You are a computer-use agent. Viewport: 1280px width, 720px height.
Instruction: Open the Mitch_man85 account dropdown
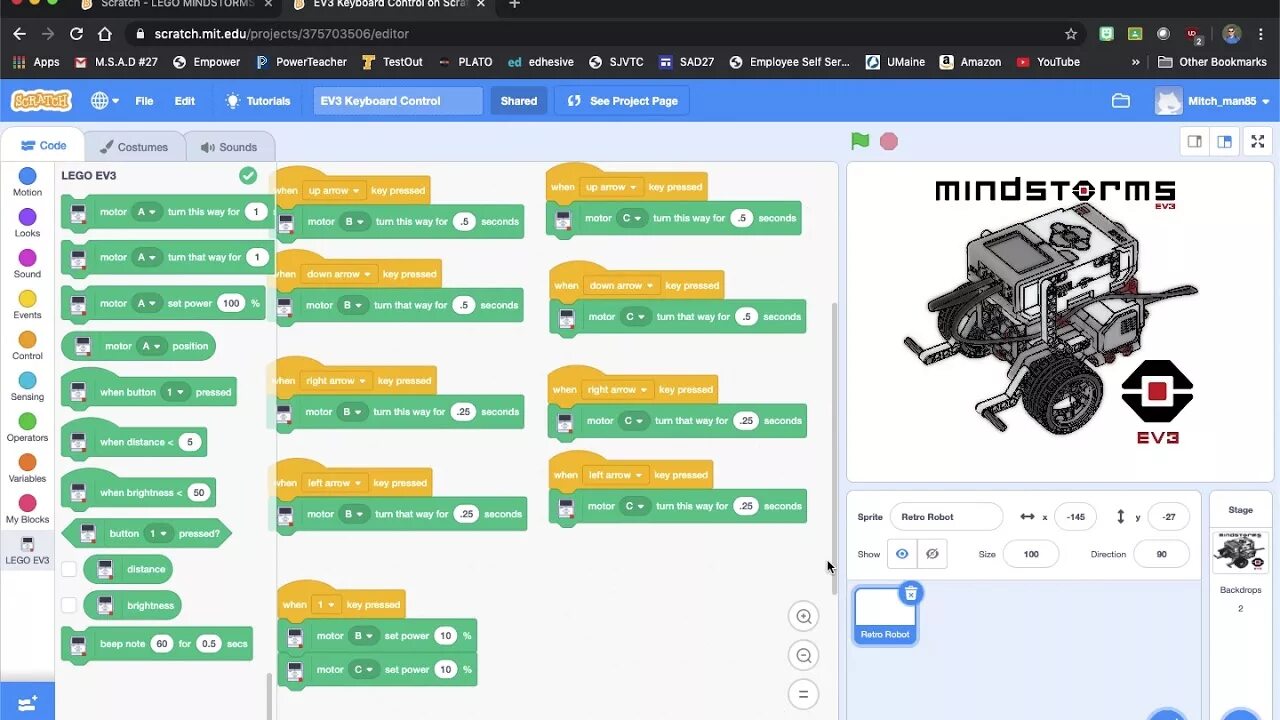pos(1212,101)
